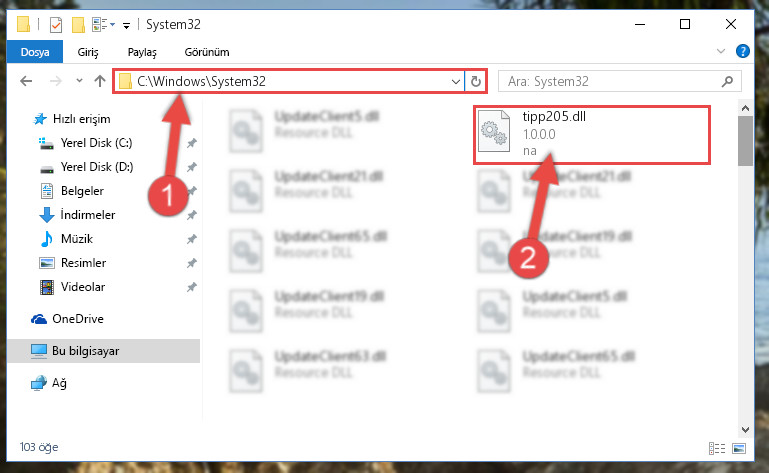Click the Back navigation arrow
769x473 pixels.
(26, 81)
